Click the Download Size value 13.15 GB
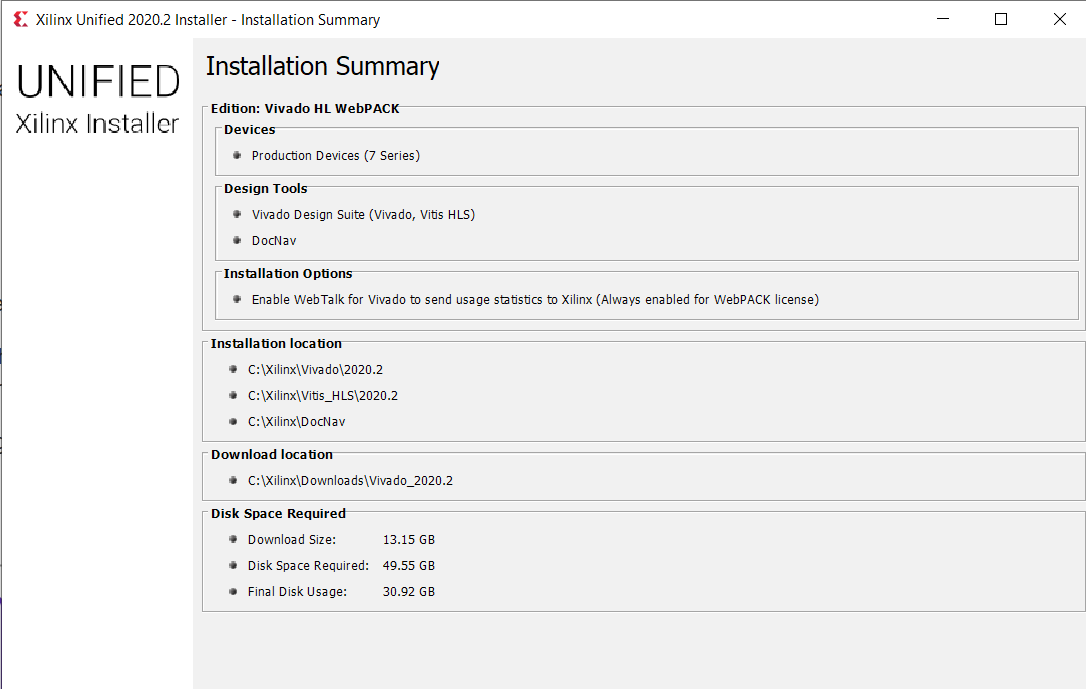 point(409,539)
